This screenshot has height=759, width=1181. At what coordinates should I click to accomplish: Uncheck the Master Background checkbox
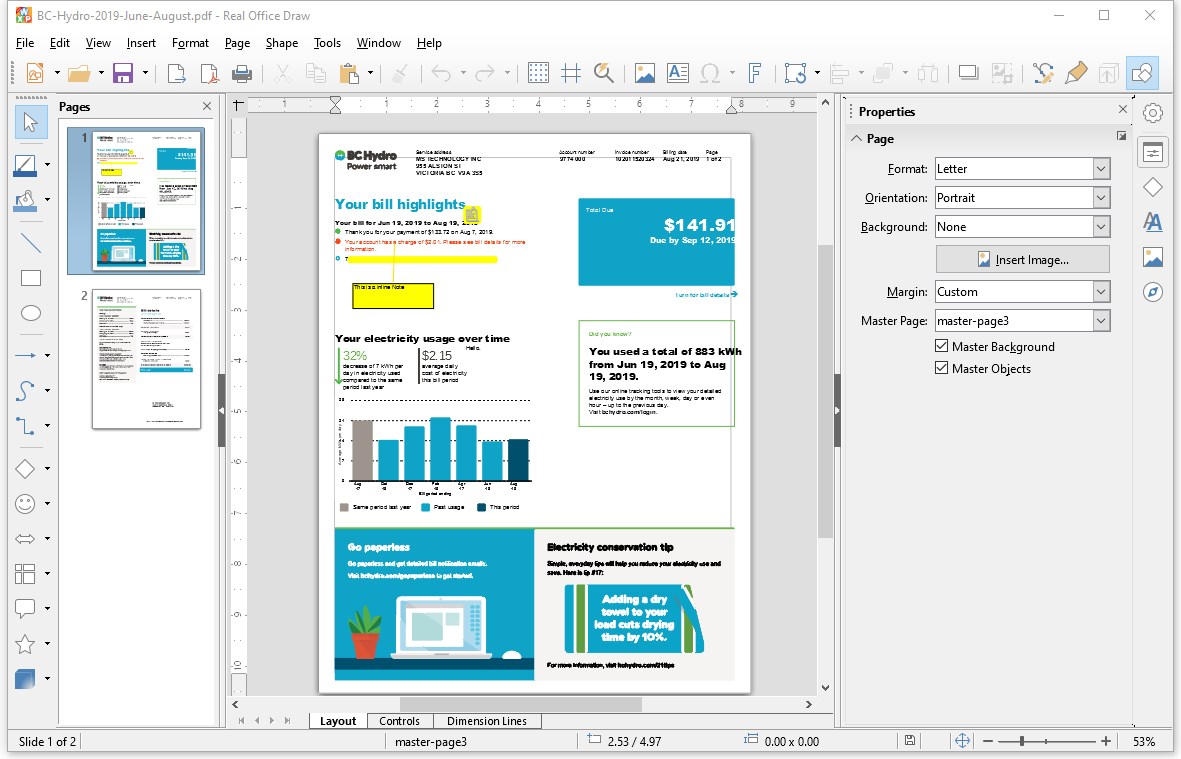point(941,346)
